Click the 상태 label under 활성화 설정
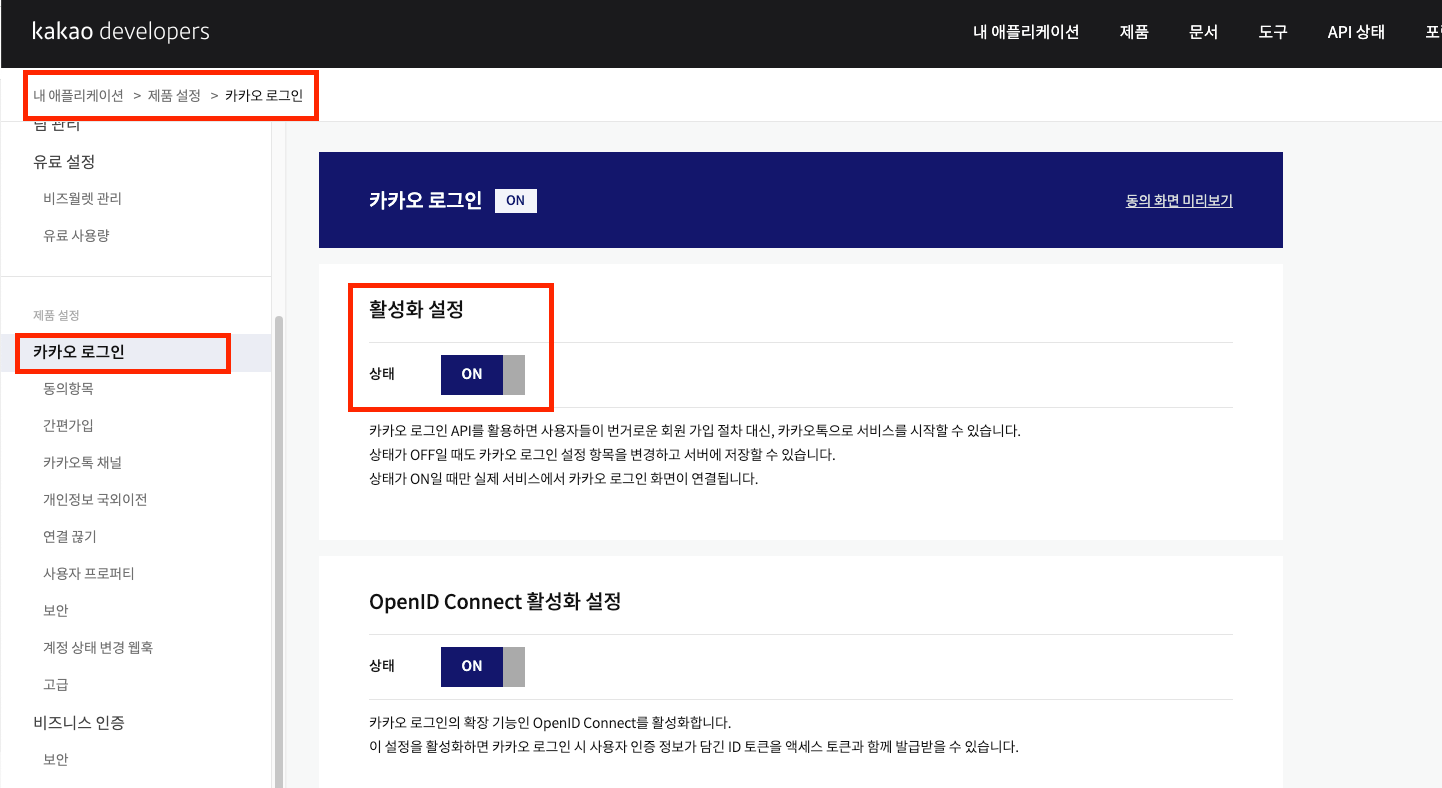This screenshot has width=1442, height=788. pyautogui.click(x=382, y=374)
